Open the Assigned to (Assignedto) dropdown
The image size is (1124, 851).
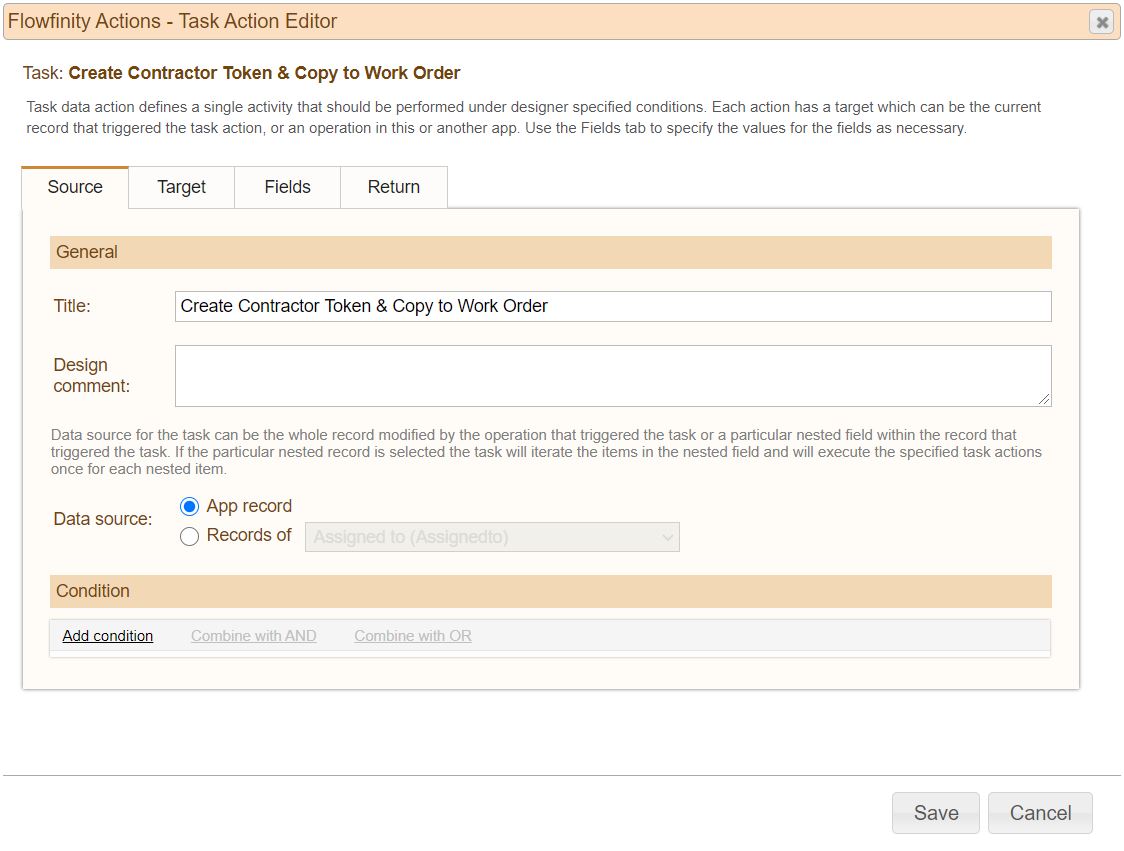[x=492, y=537]
